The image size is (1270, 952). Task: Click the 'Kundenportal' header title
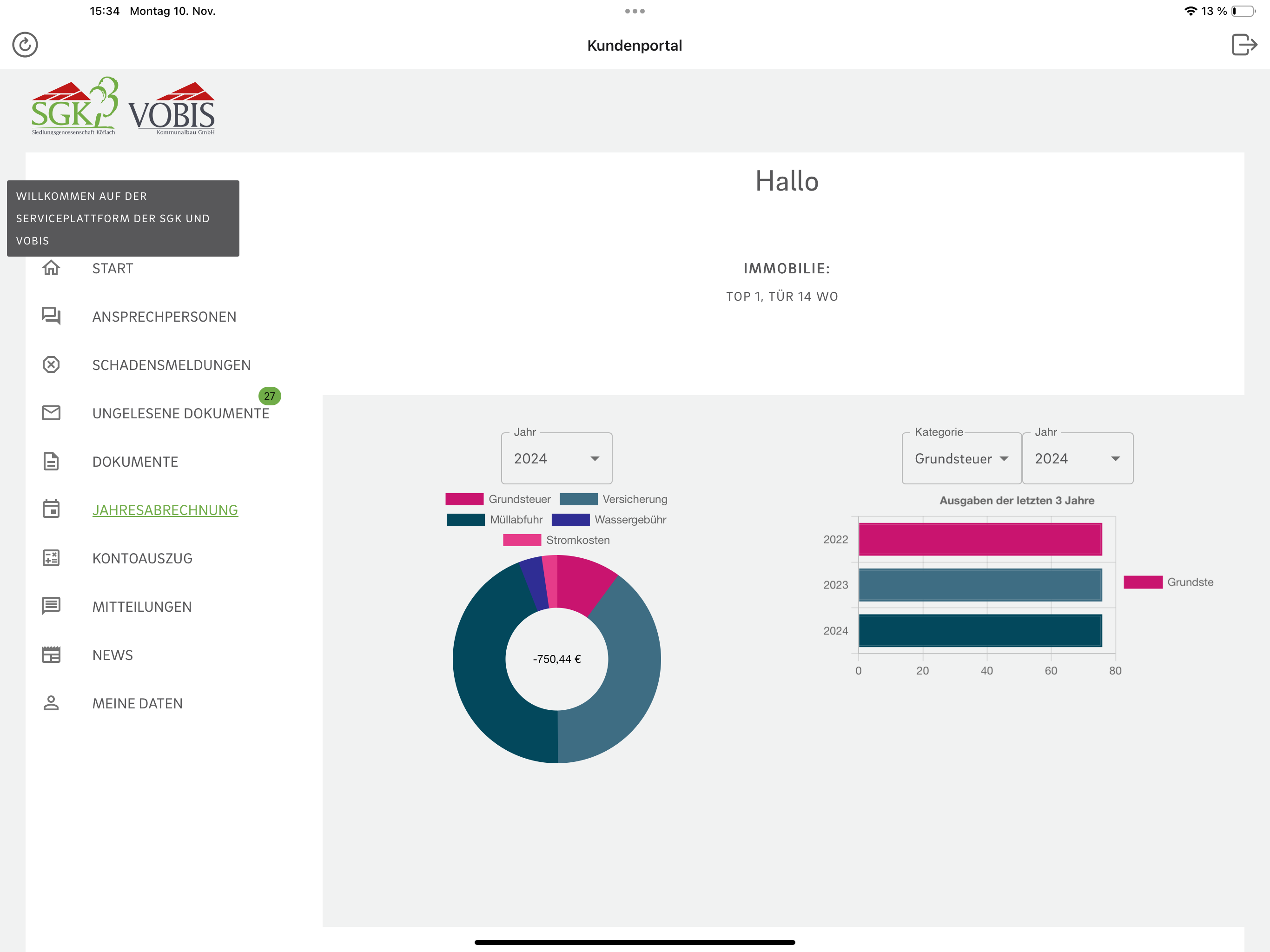(x=635, y=46)
